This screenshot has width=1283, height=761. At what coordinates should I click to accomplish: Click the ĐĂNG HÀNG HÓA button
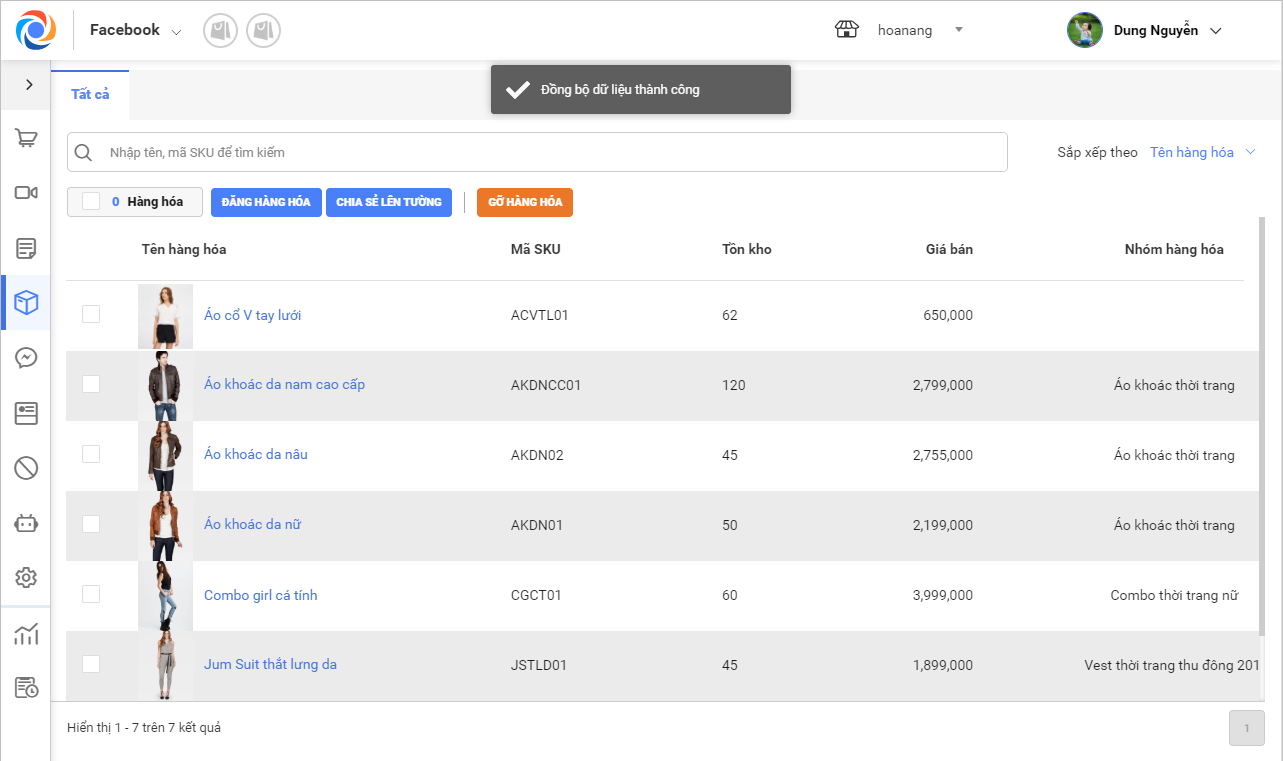[x=266, y=202]
